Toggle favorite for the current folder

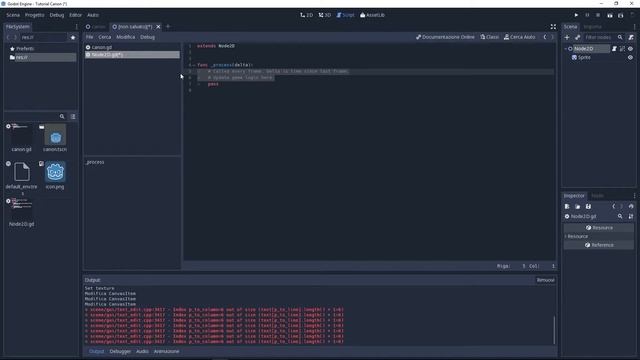point(73,38)
